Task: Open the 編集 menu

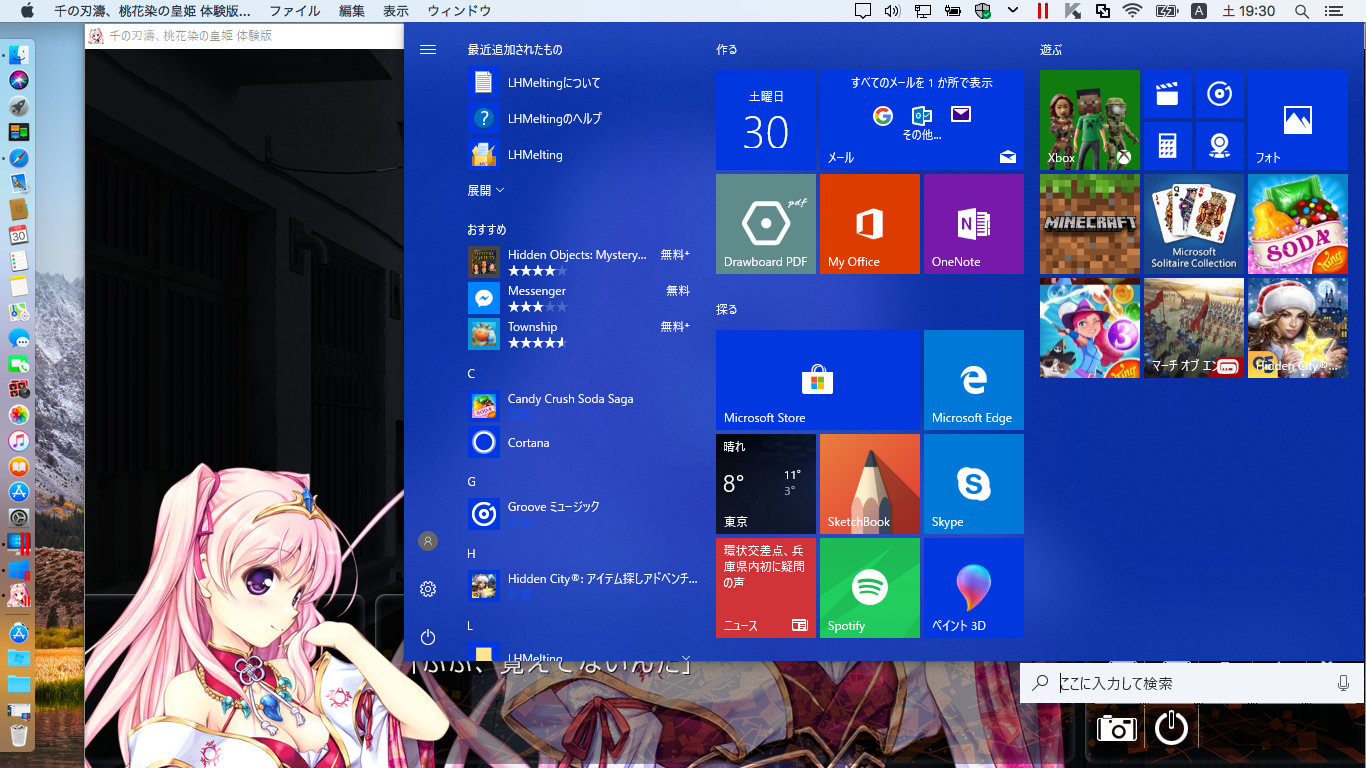Action: pyautogui.click(x=352, y=11)
